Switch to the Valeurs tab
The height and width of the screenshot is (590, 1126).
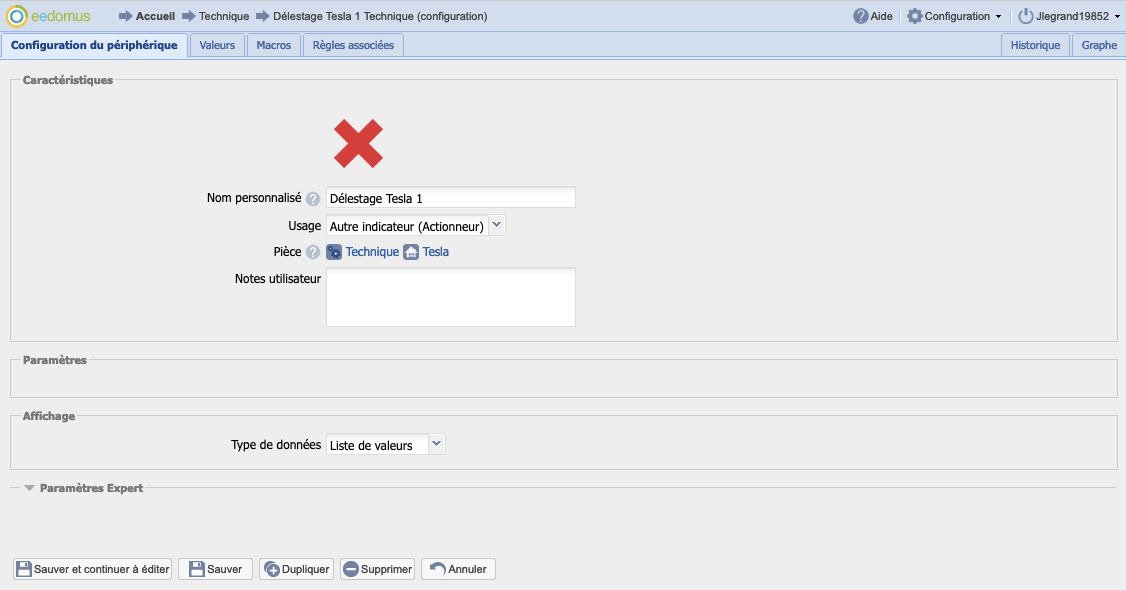point(217,45)
